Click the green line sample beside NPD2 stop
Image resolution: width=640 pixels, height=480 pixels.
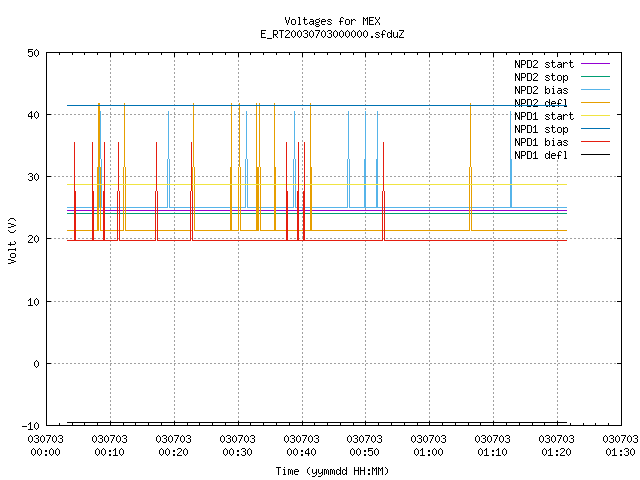pos(595,76)
